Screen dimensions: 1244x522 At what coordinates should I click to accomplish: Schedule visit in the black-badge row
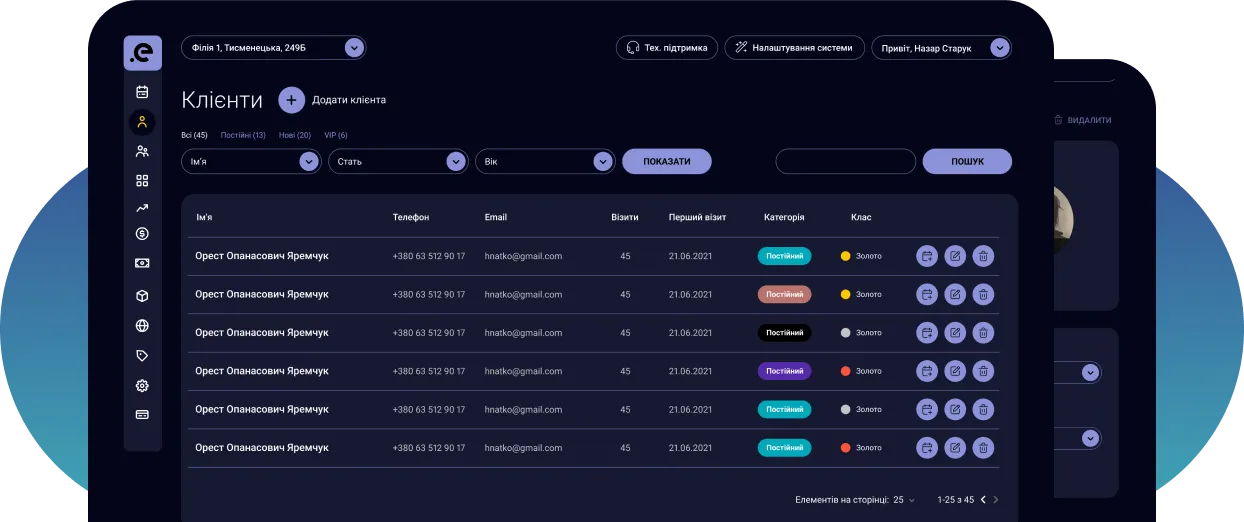927,333
